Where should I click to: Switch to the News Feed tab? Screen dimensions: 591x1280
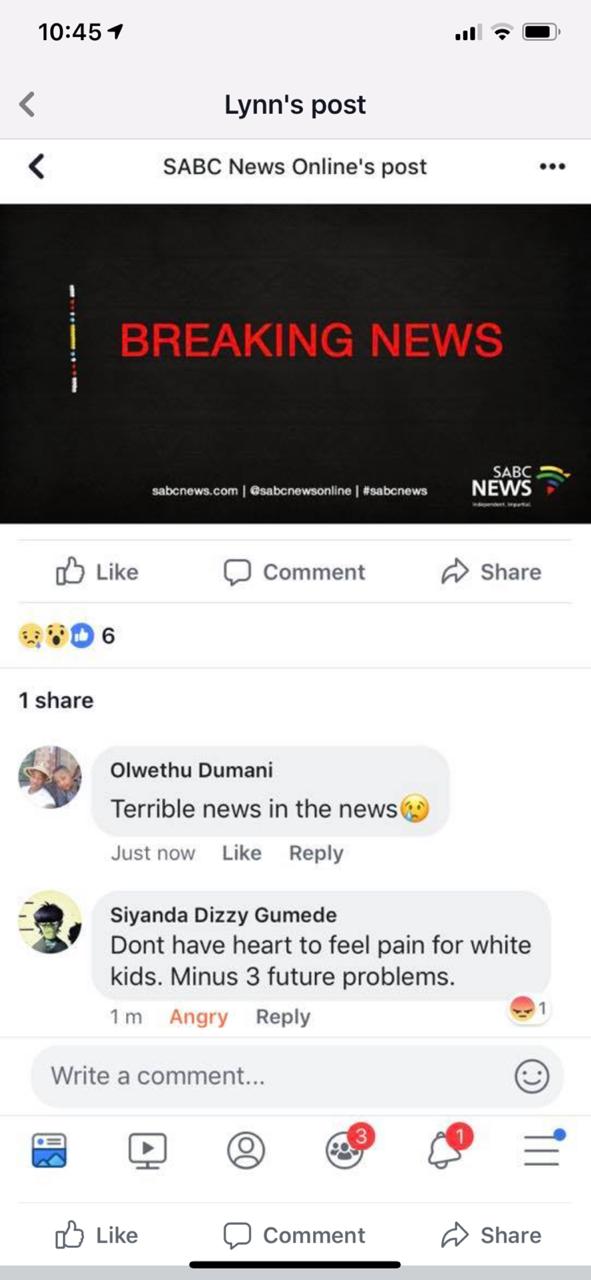click(x=49, y=1150)
